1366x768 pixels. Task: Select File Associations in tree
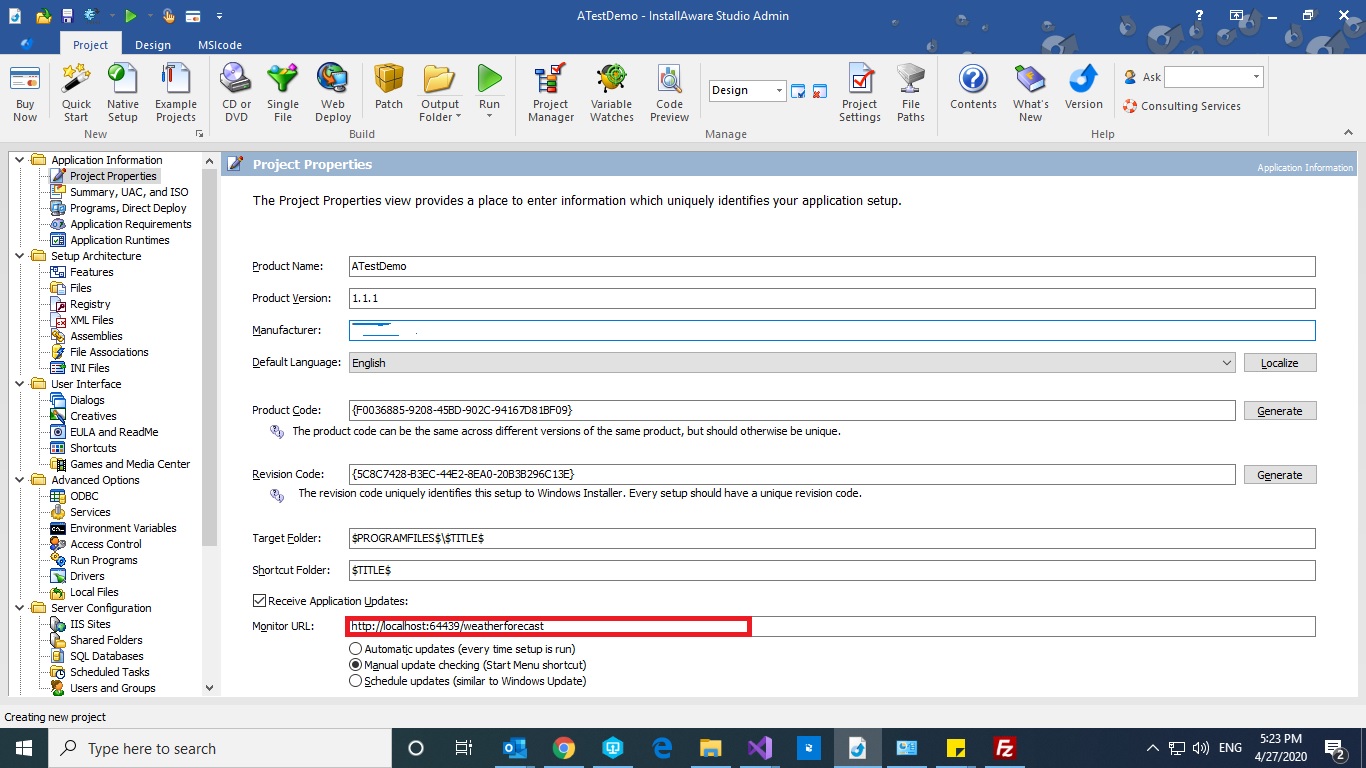point(109,352)
